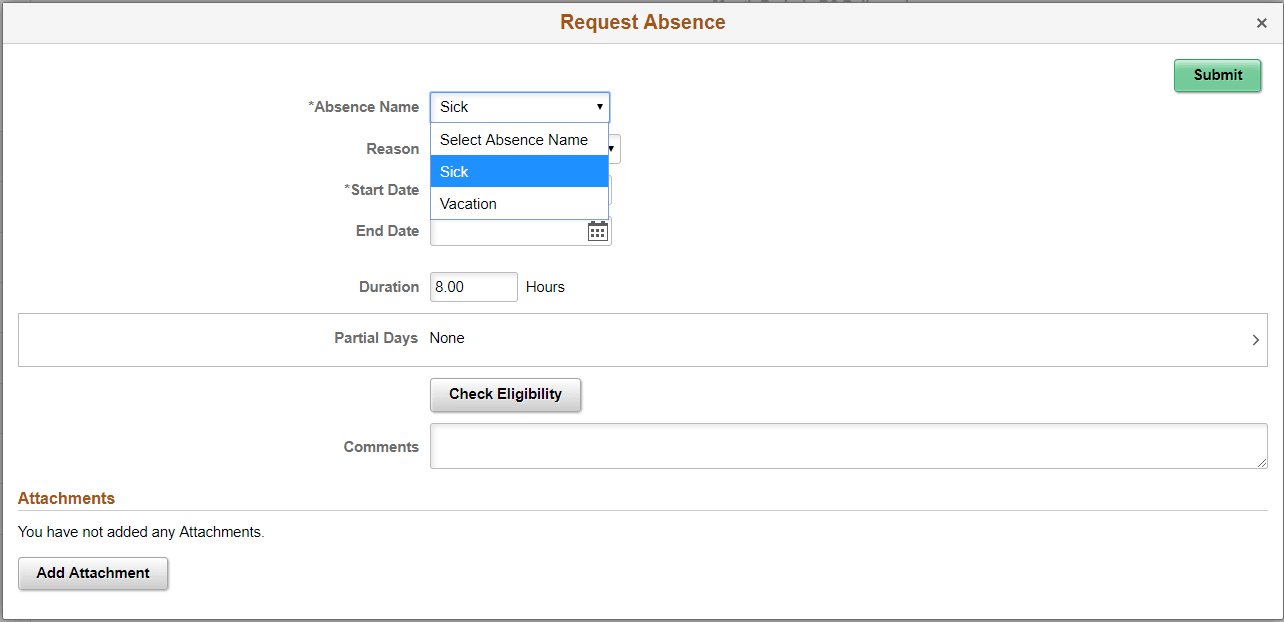
Task: Click the X in the top-right corner
Action: point(1261,22)
